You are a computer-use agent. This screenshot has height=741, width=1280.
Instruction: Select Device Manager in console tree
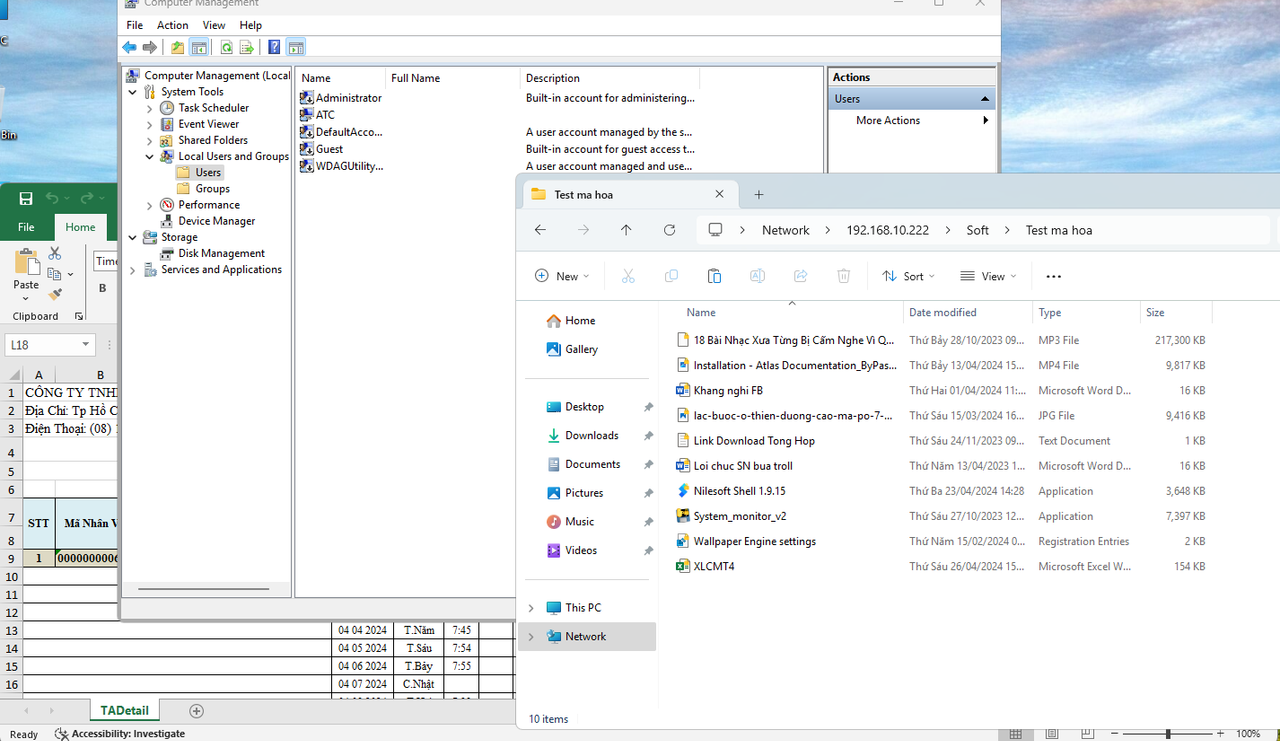point(216,221)
